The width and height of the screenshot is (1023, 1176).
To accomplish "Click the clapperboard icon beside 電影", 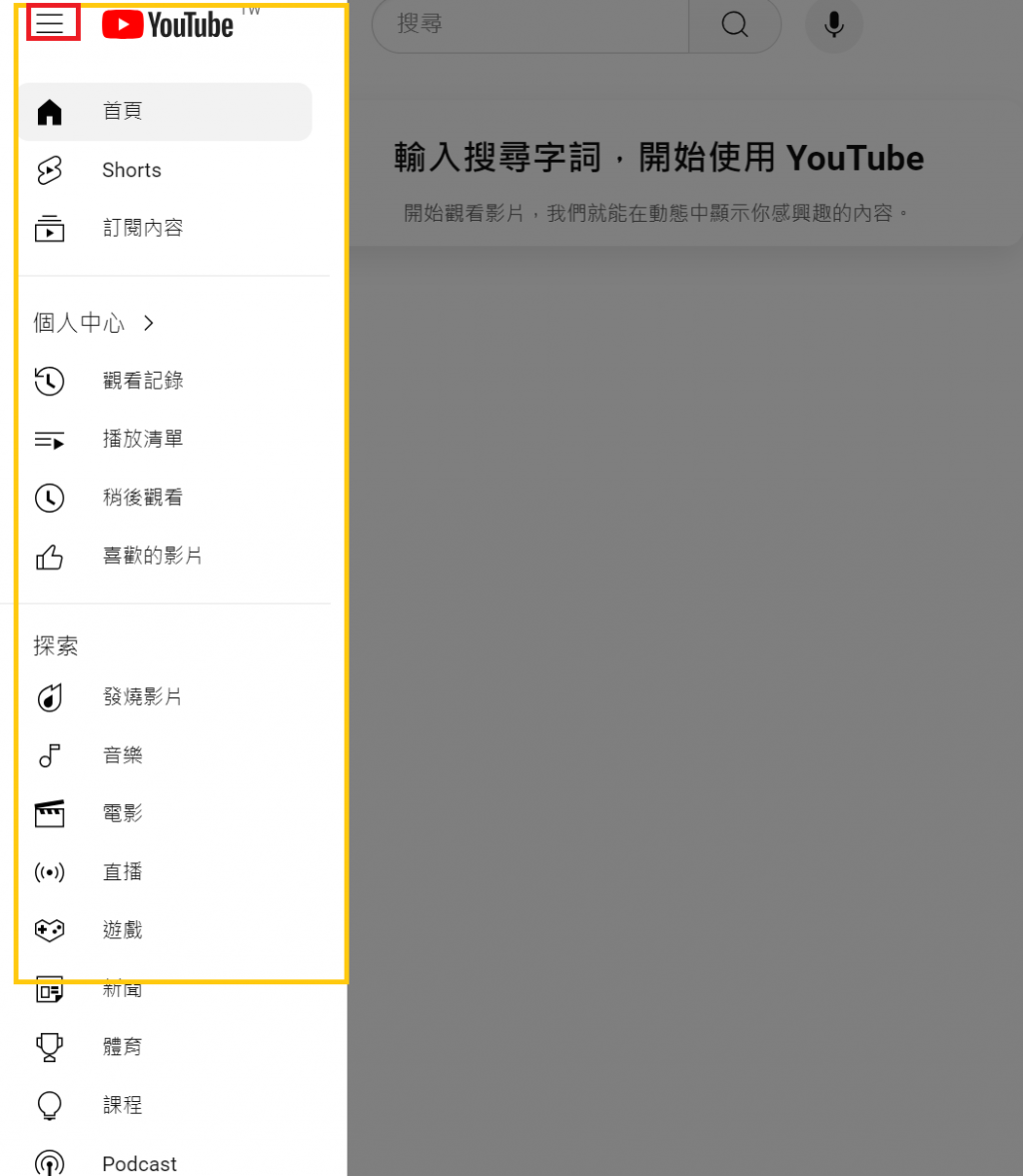I will [50, 813].
